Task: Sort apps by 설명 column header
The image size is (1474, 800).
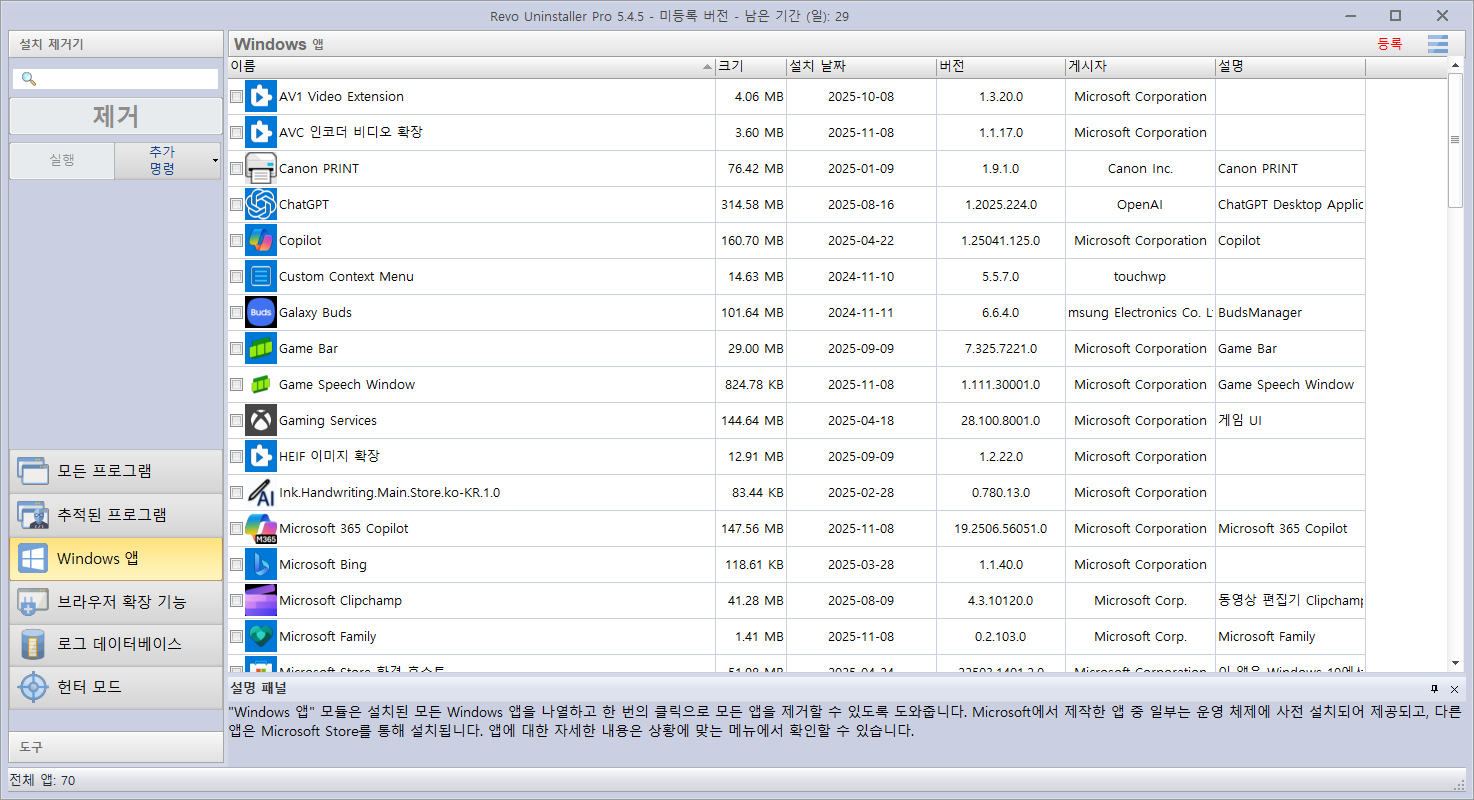Action: pos(1290,67)
